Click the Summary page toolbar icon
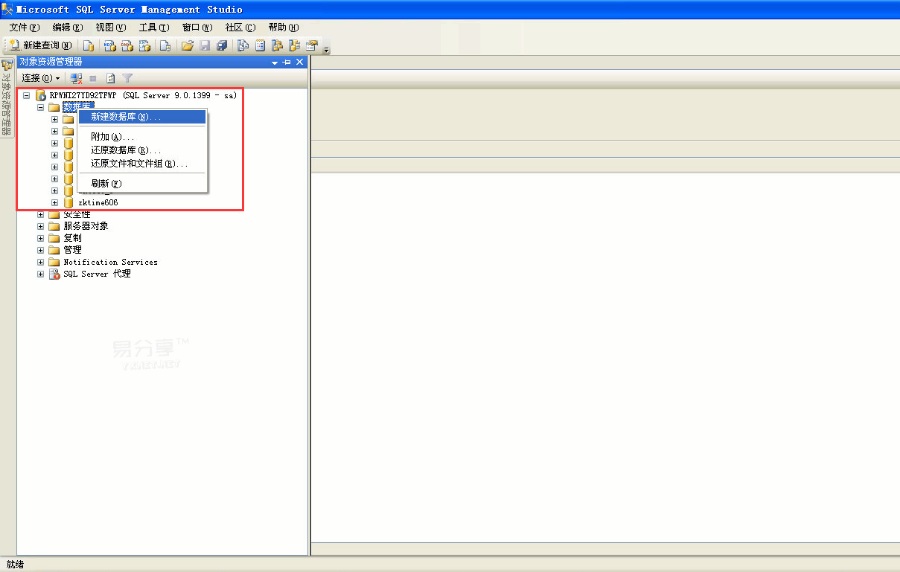This screenshot has width=900, height=572. [x=260, y=45]
